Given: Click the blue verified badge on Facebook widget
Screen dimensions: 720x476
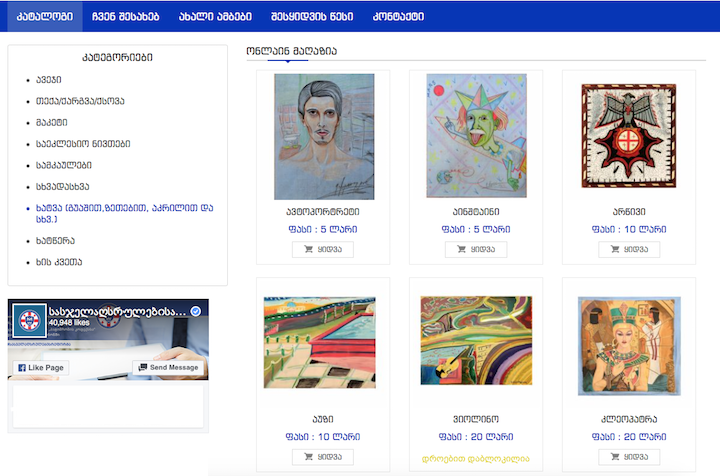Looking at the screenshot, I should tap(196, 311).
